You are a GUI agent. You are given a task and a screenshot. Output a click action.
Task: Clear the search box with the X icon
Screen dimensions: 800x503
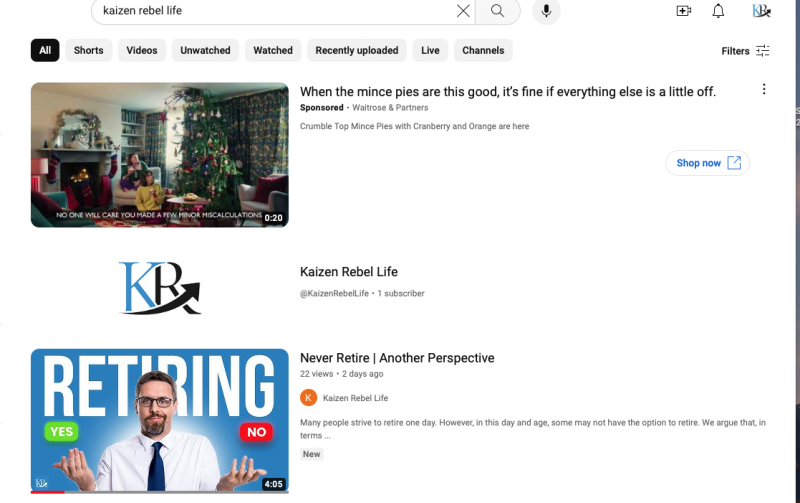pos(463,11)
